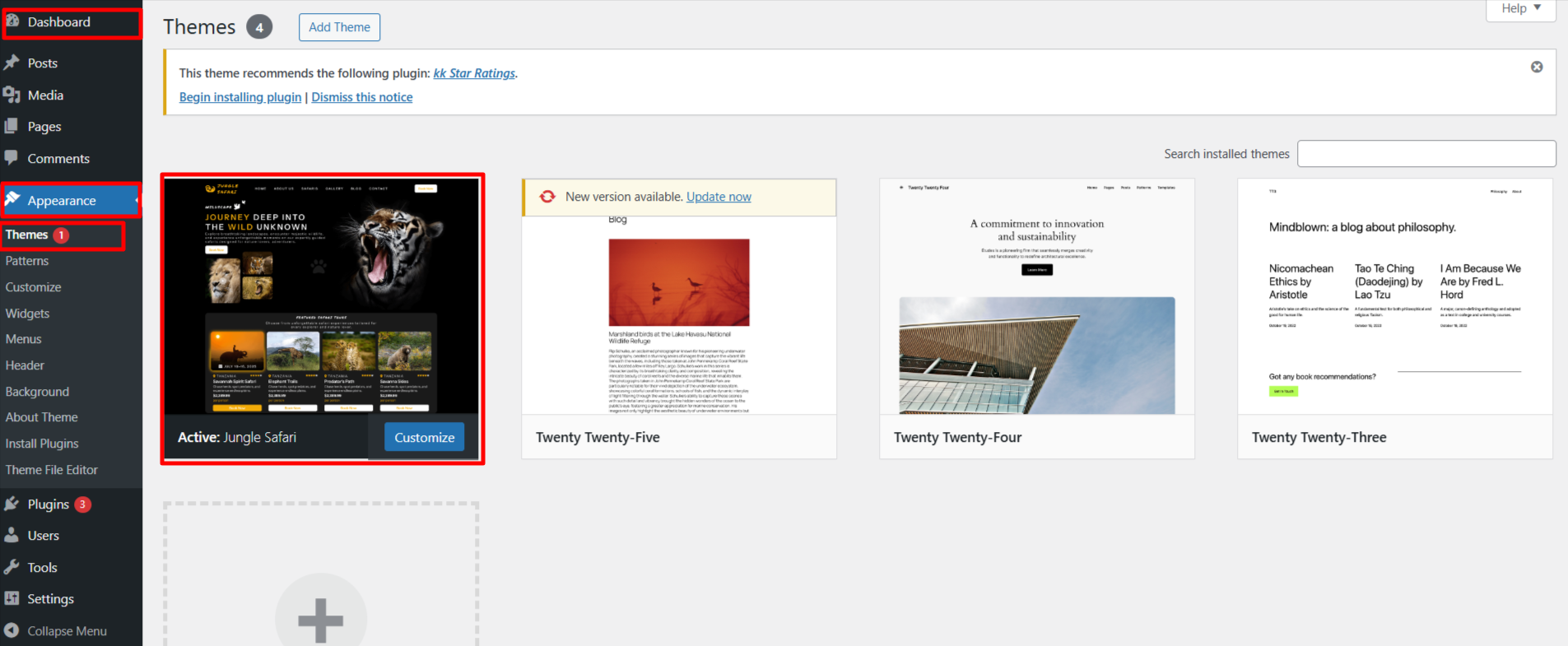Open Users menu item

click(44, 536)
